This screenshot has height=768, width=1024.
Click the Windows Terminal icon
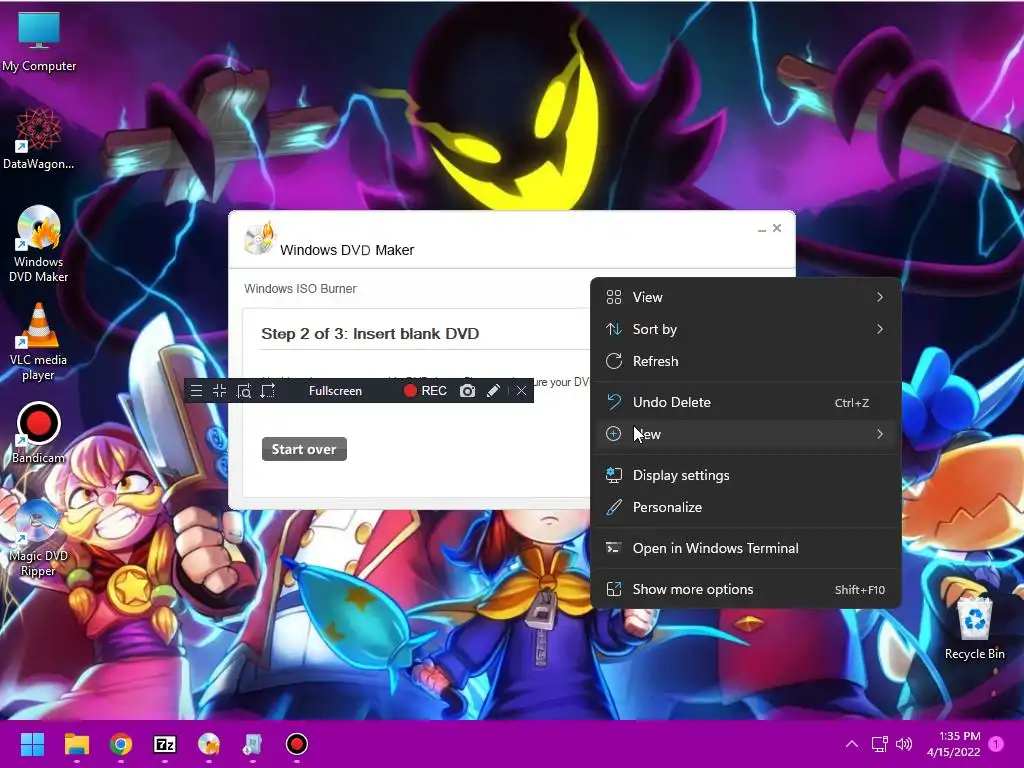(x=614, y=549)
